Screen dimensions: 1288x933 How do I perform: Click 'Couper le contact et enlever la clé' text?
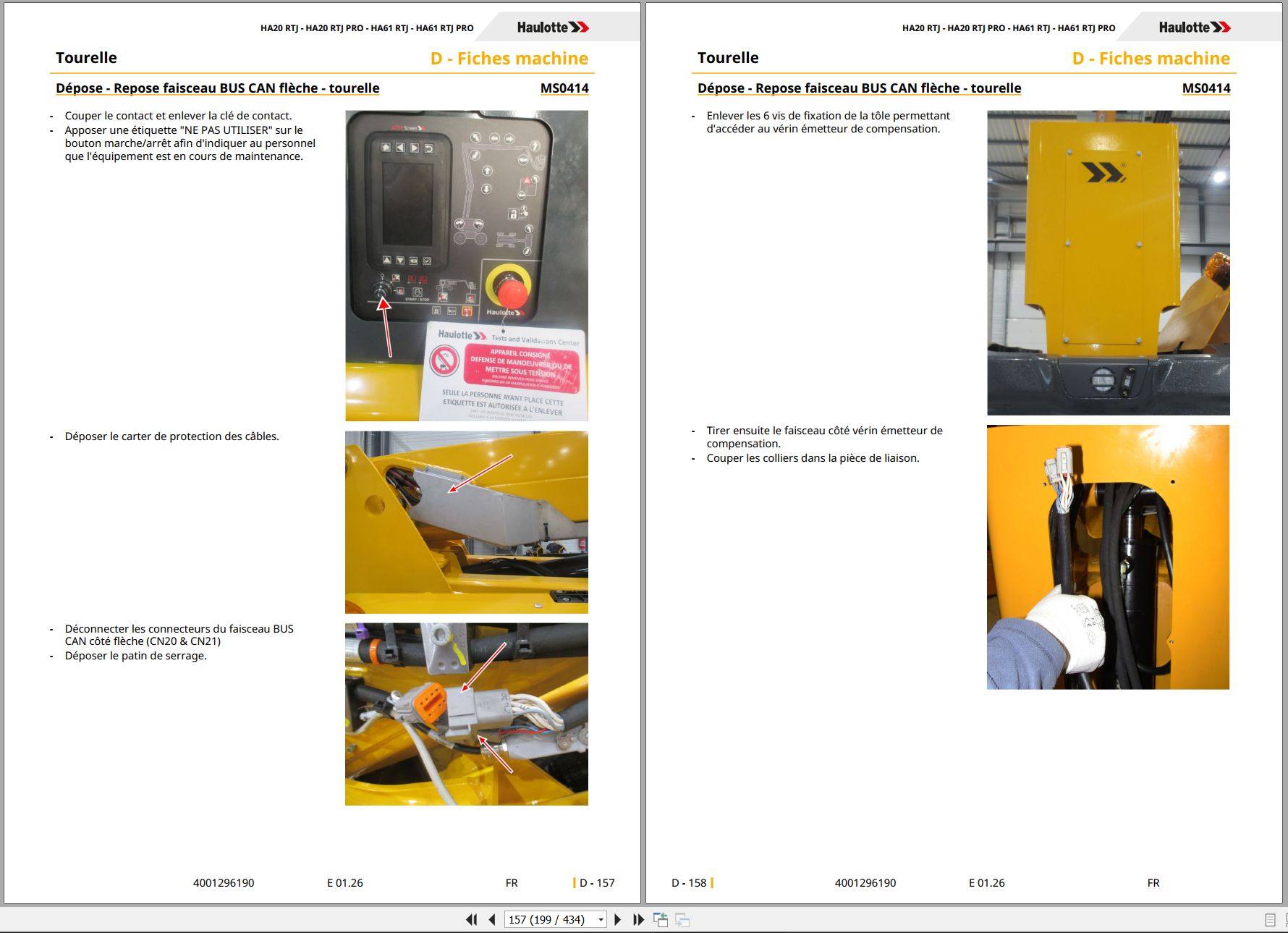point(178,116)
